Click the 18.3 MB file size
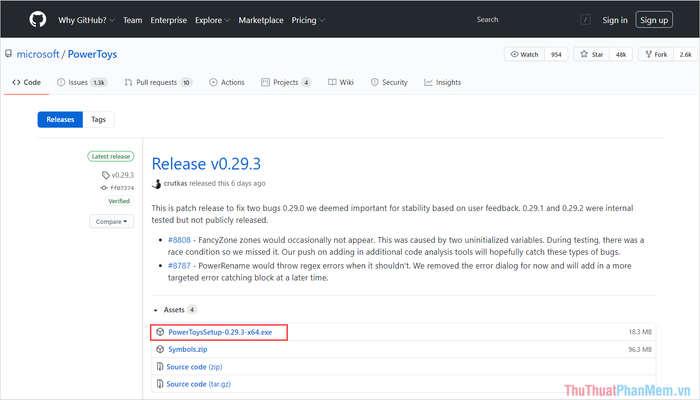This screenshot has width=700, height=400. (640, 332)
